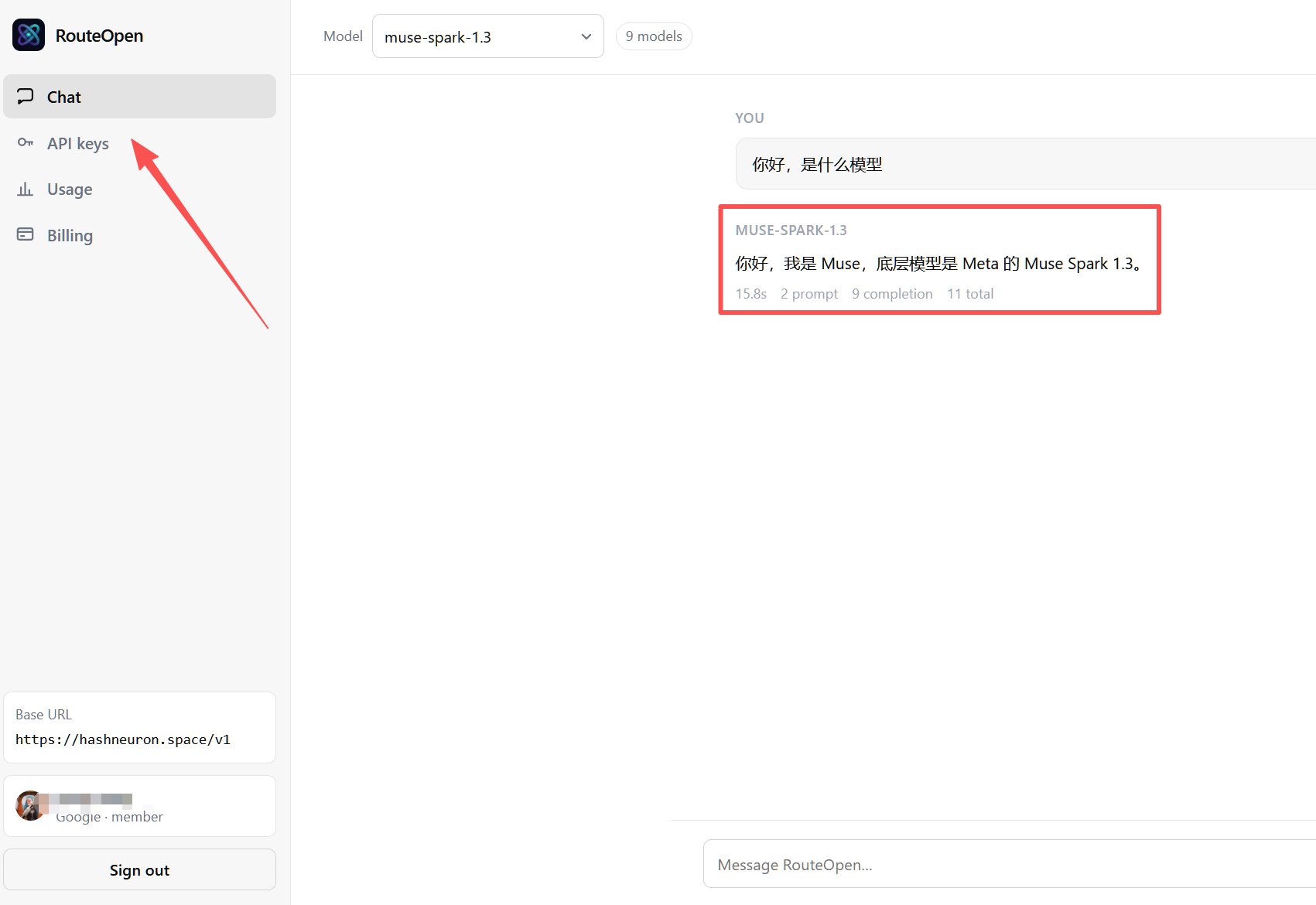Click the YOU label above message
Viewport: 1316px width, 905px height.
click(750, 118)
